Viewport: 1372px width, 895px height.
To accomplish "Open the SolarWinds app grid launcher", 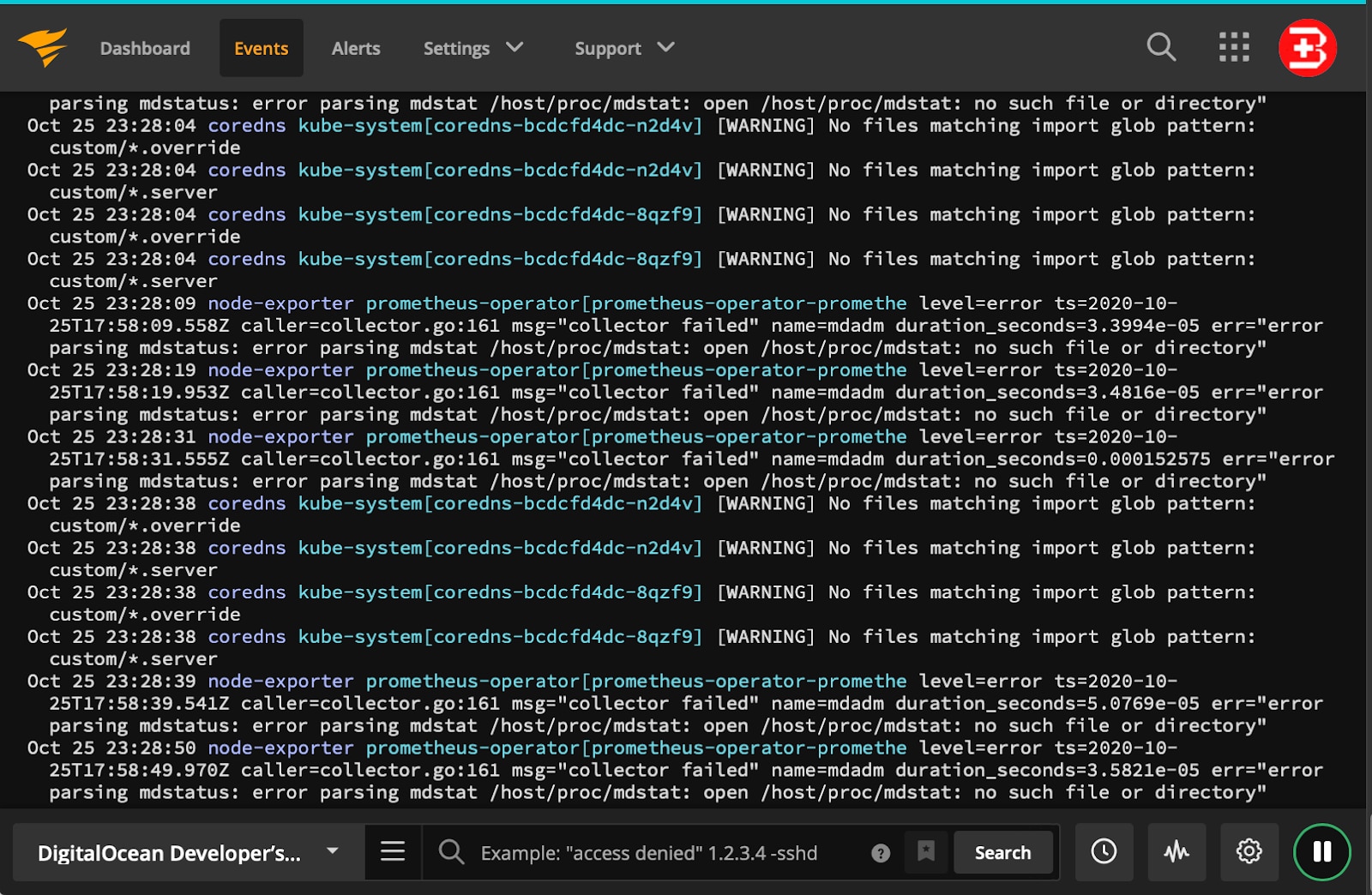I will click(x=1233, y=48).
